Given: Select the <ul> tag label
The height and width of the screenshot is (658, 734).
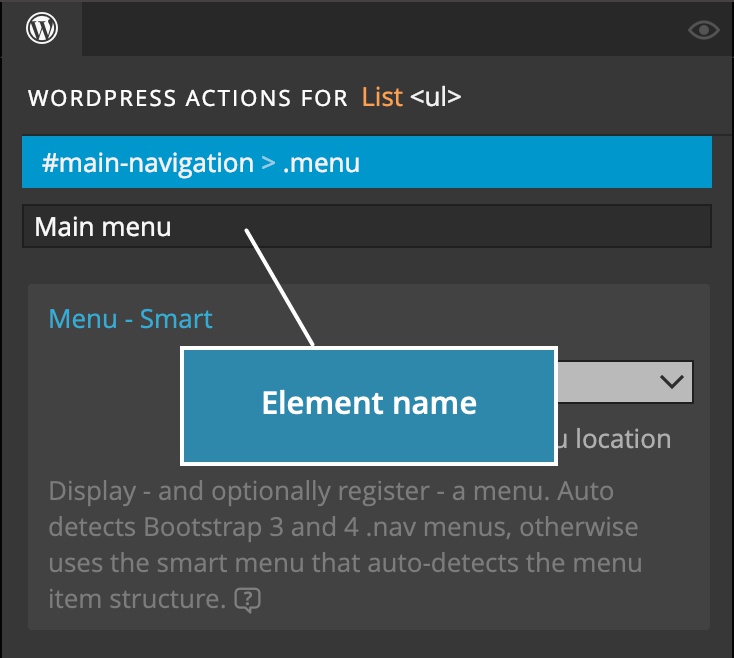Looking at the screenshot, I should [435, 97].
